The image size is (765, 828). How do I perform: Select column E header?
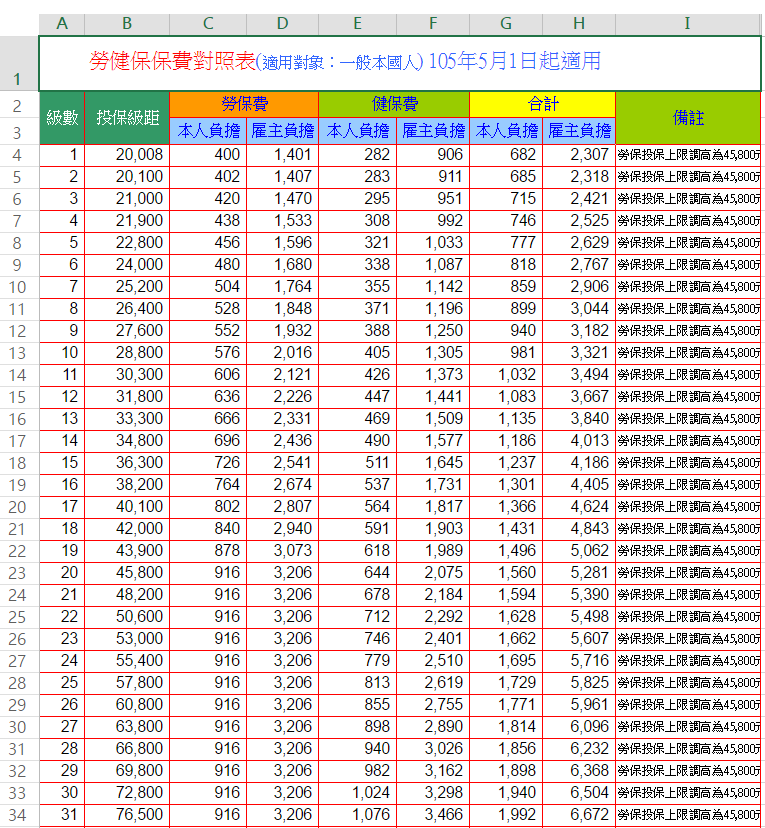tap(357, 24)
